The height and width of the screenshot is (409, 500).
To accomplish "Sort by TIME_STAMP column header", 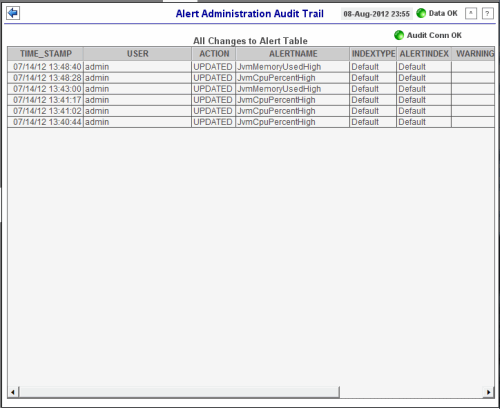I will pyautogui.click(x=46, y=54).
